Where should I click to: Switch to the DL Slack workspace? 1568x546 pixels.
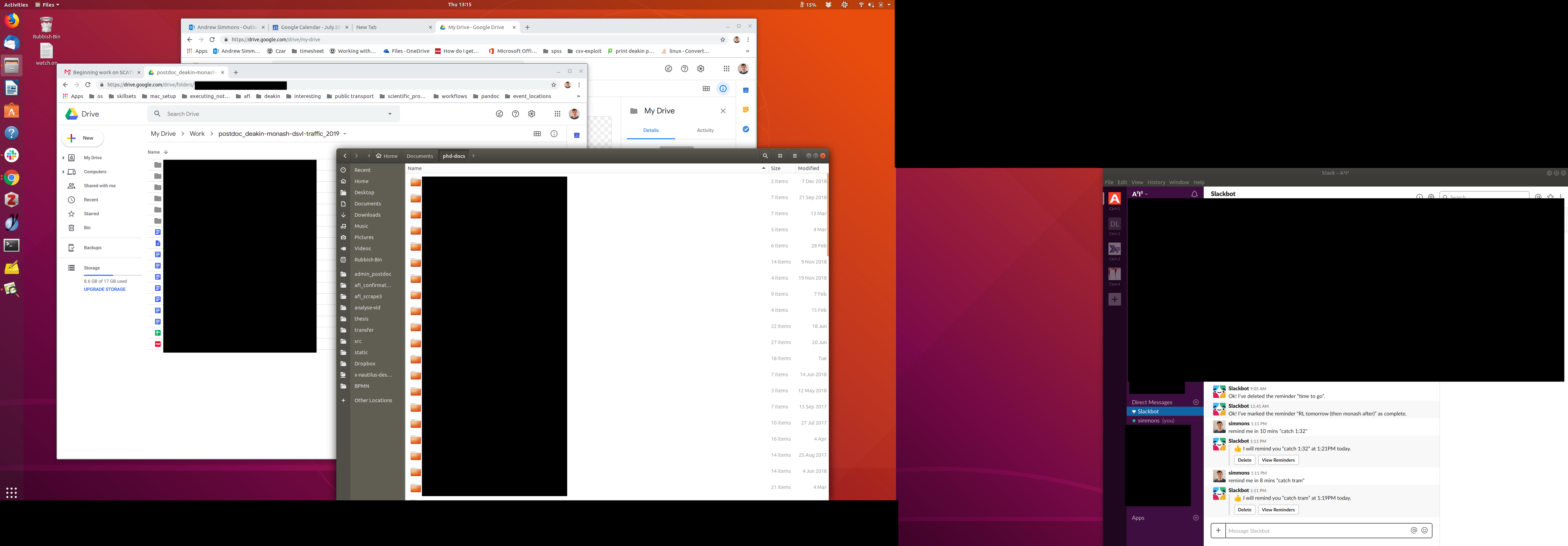[x=1114, y=224]
